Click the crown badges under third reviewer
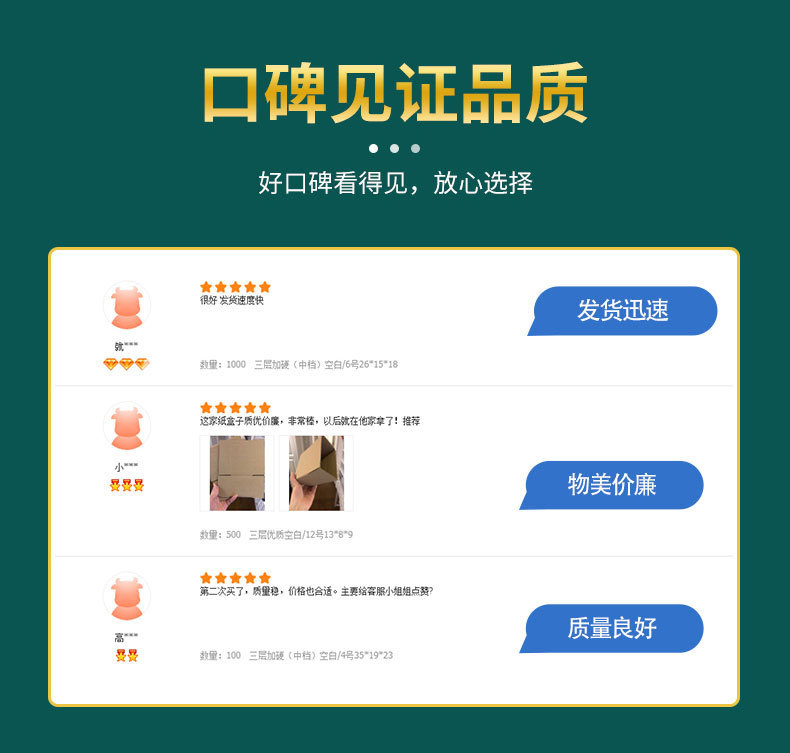Viewport: 790px width, 753px height. coord(127,655)
